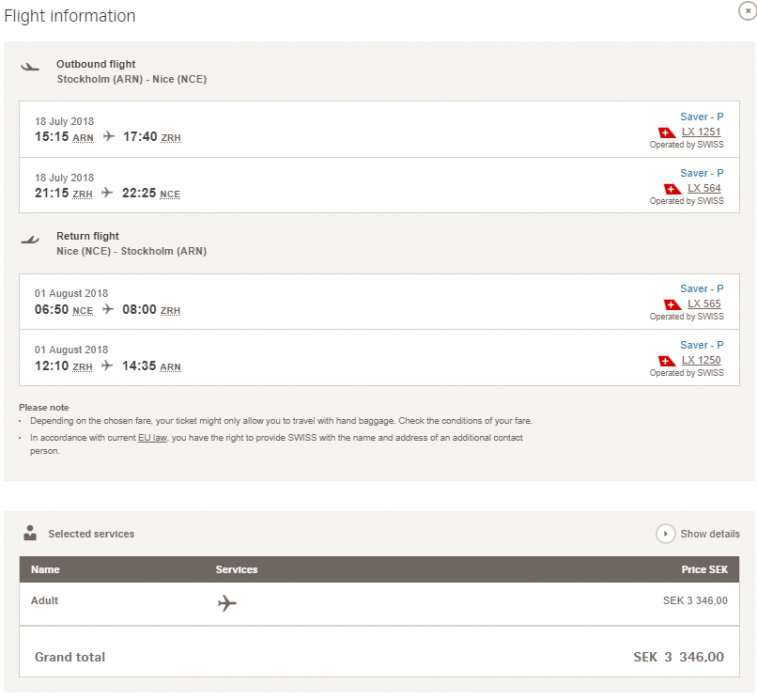Image resolution: width=757 pixels, height=700 pixels.
Task: Click the SWISS logo beside LX 1250
Action: point(667,360)
